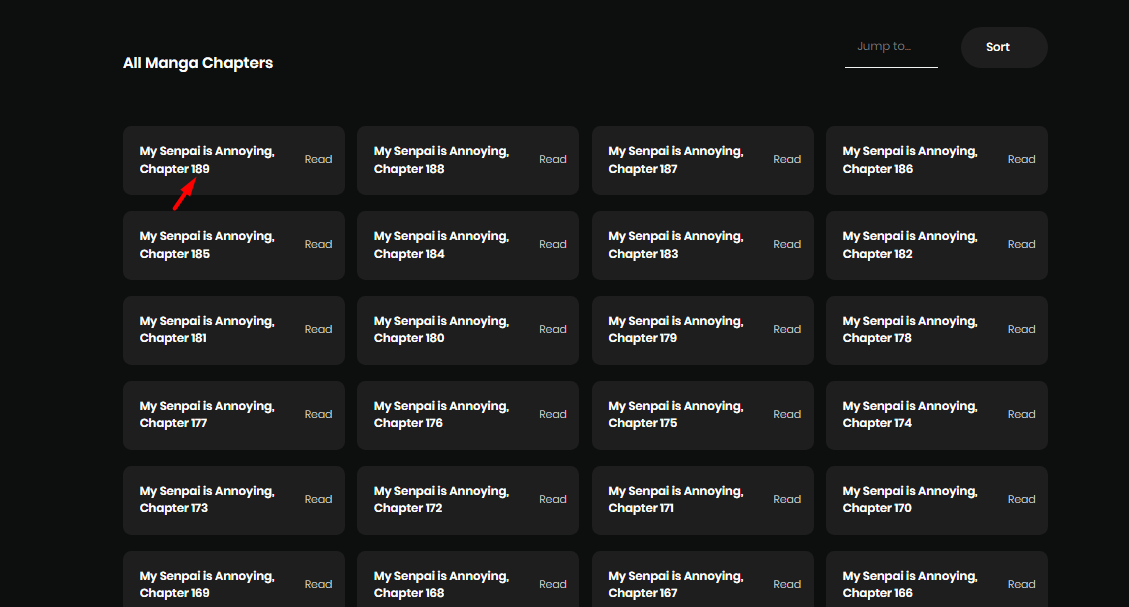Screen dimensions: 1129x607
Task: Click Read for Chapter 188
Action: tap(552, 160)
